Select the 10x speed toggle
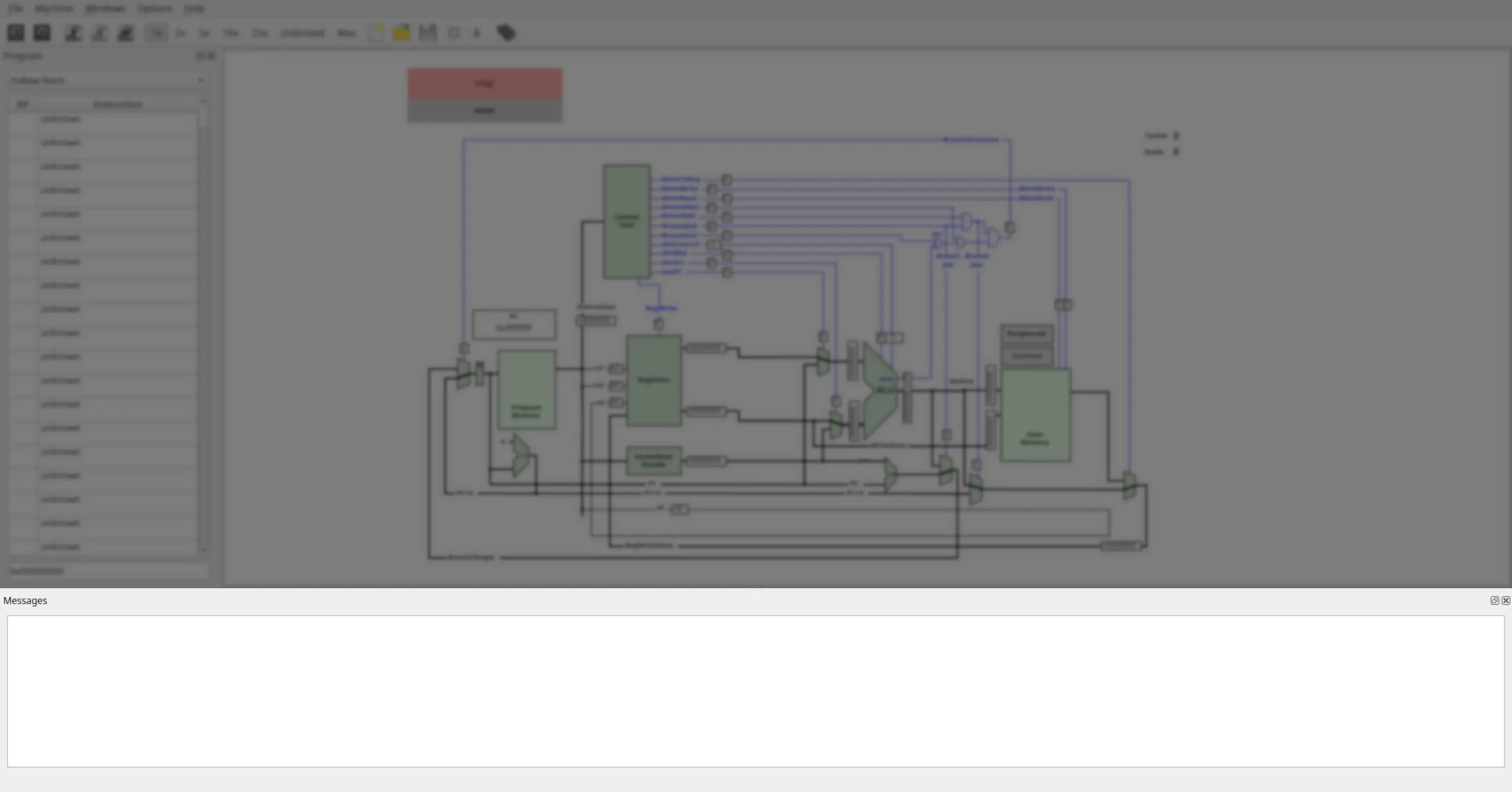1512x792 pixels. pyautogui.click(x=230, y=33)
